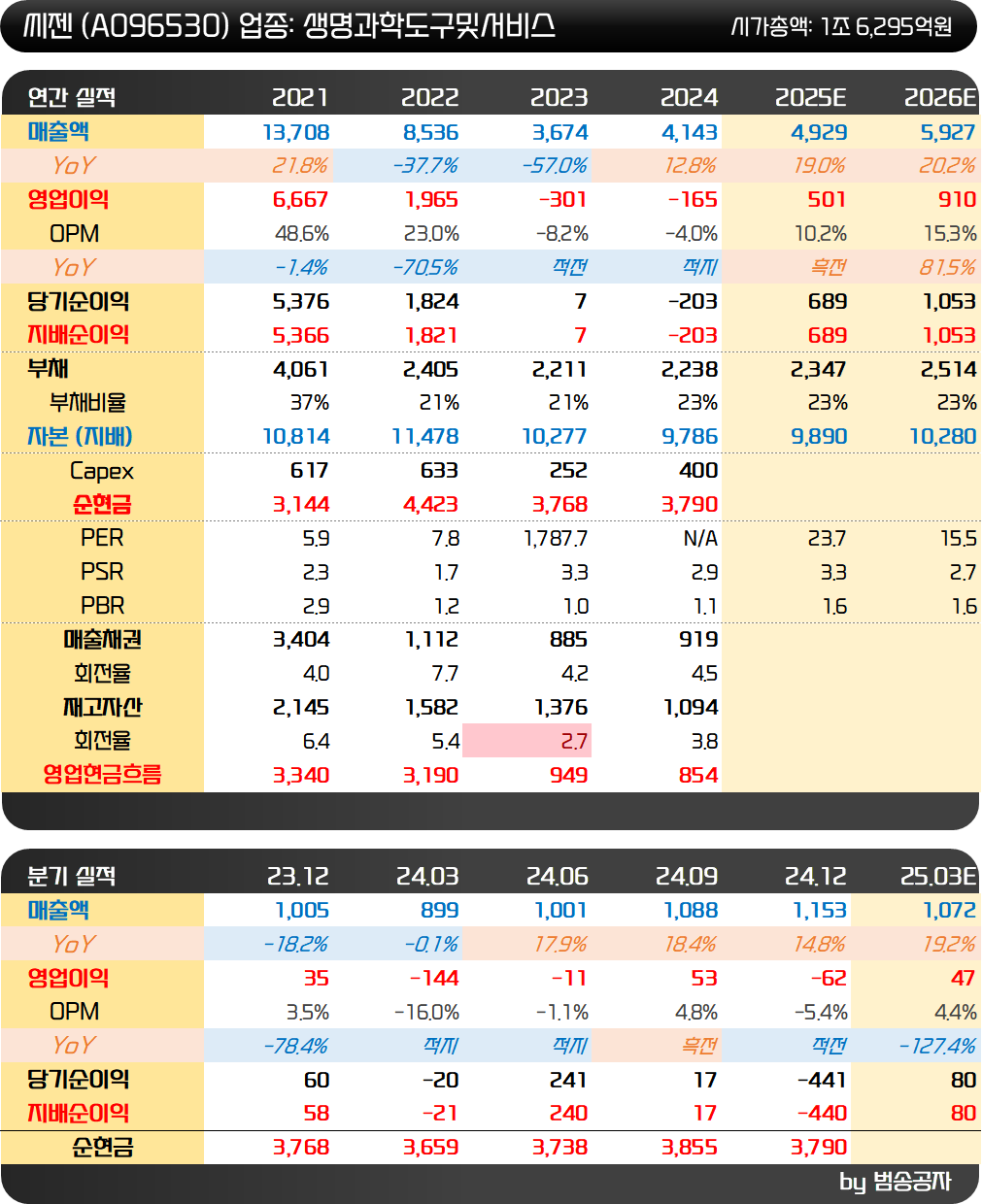Click the 2026E equity value 10,280
Viewport: 982px width, 1204px height.
coord(943,437)
